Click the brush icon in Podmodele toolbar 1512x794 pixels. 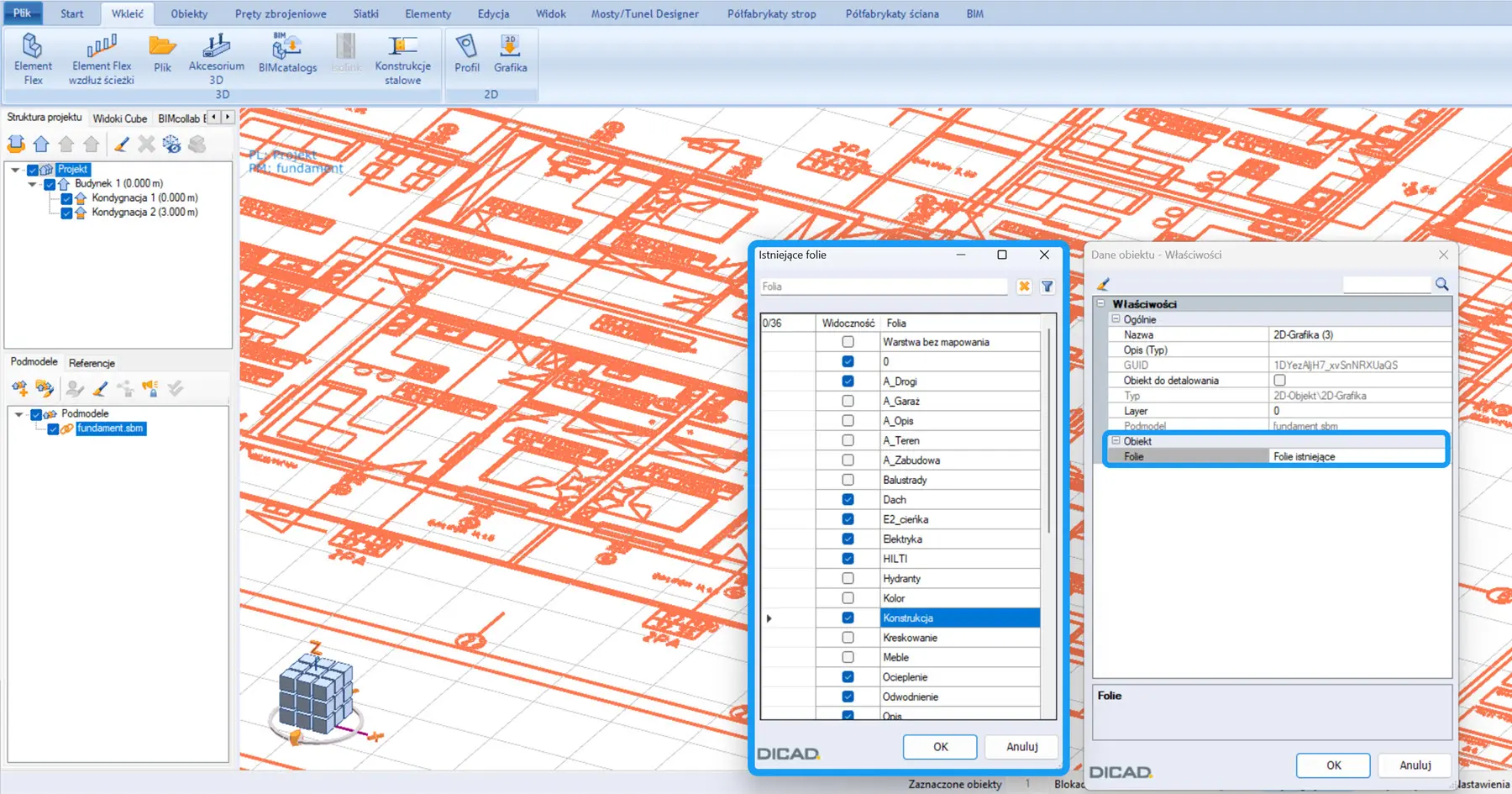click(100, 388)
